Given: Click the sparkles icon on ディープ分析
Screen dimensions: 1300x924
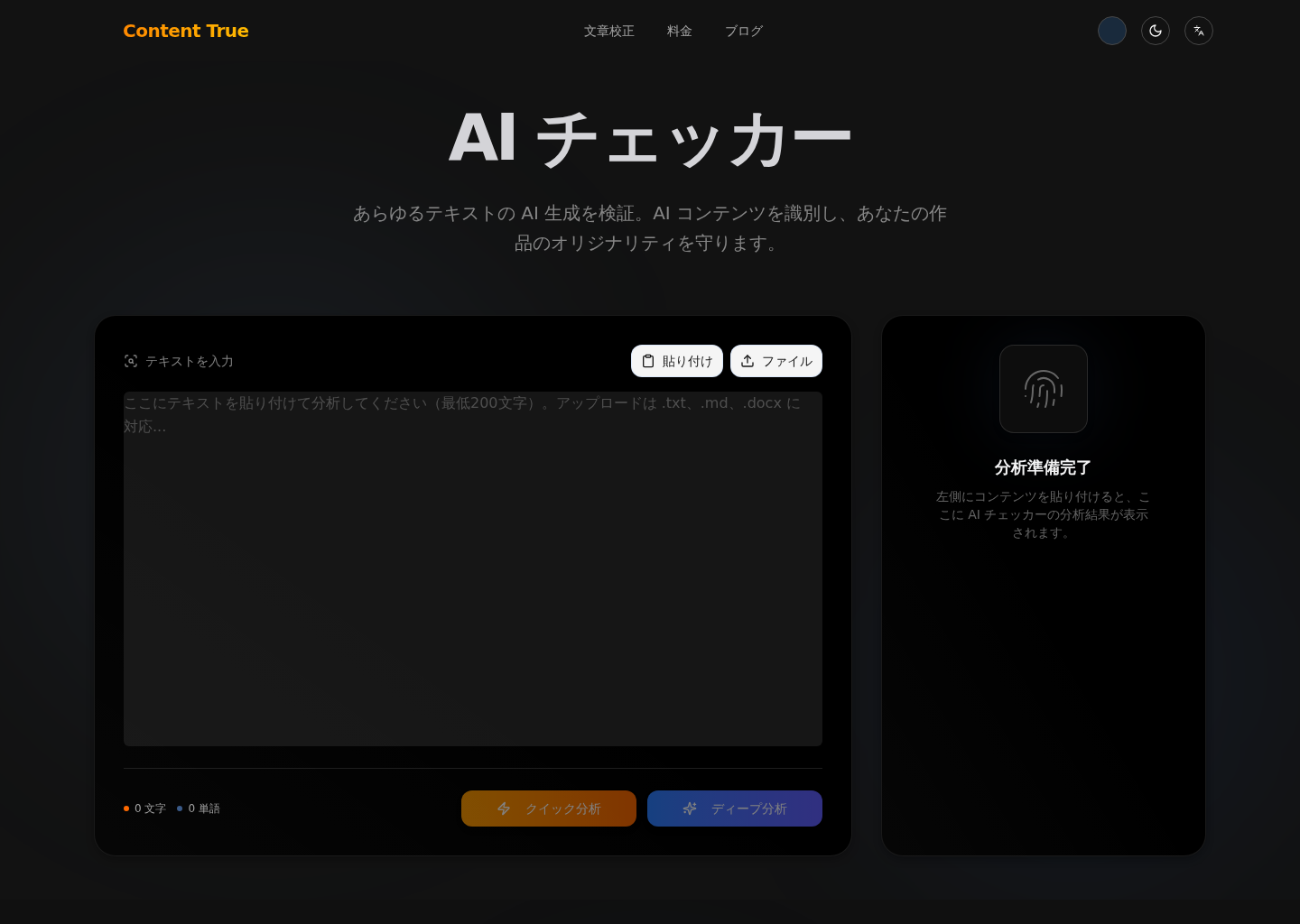Looking at the screenshot, I should [x=690, y=808].
